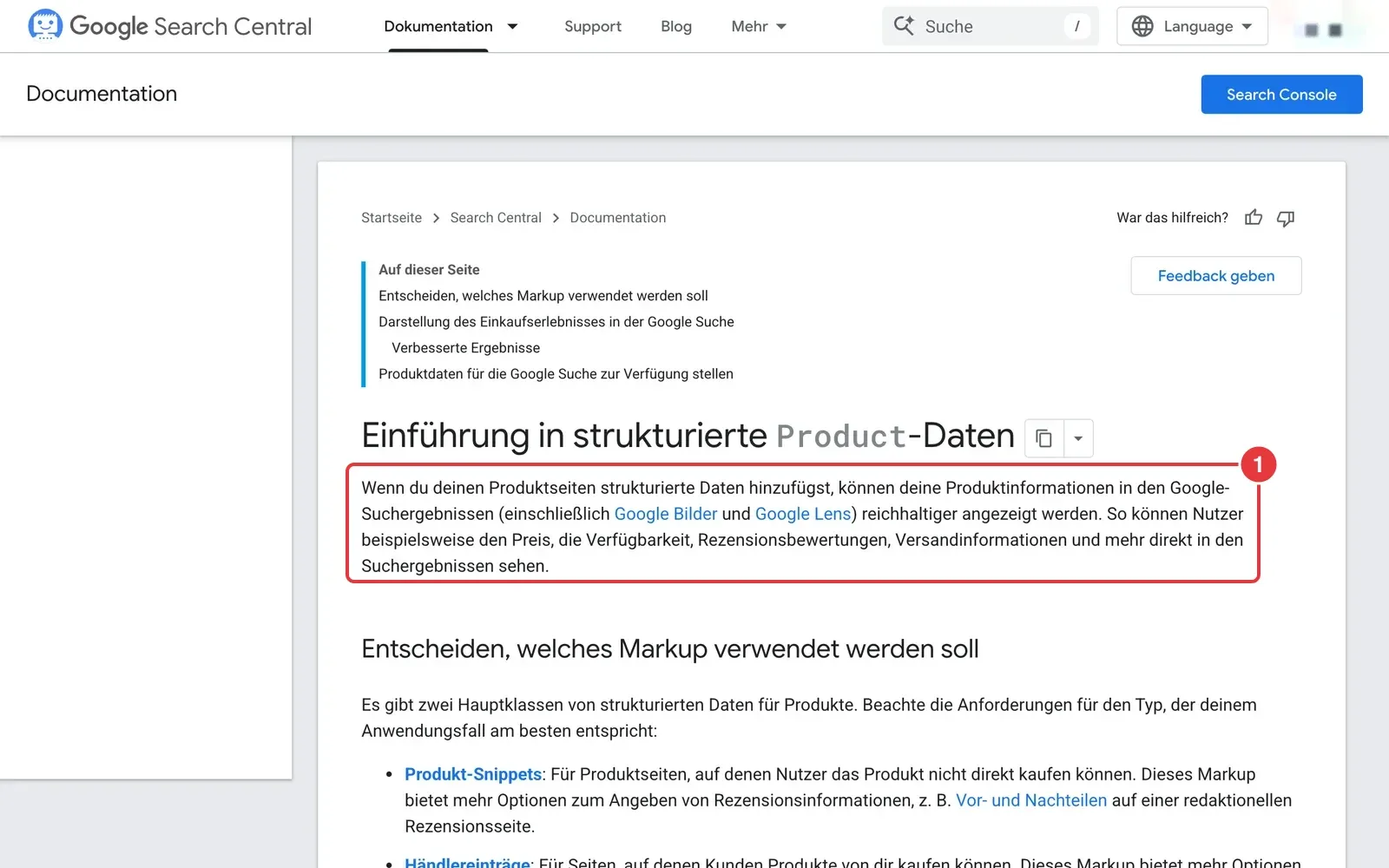Open the Produkt-Snippets link
Viewport: 1389px width, 868px height.
[x=473, y=774]
